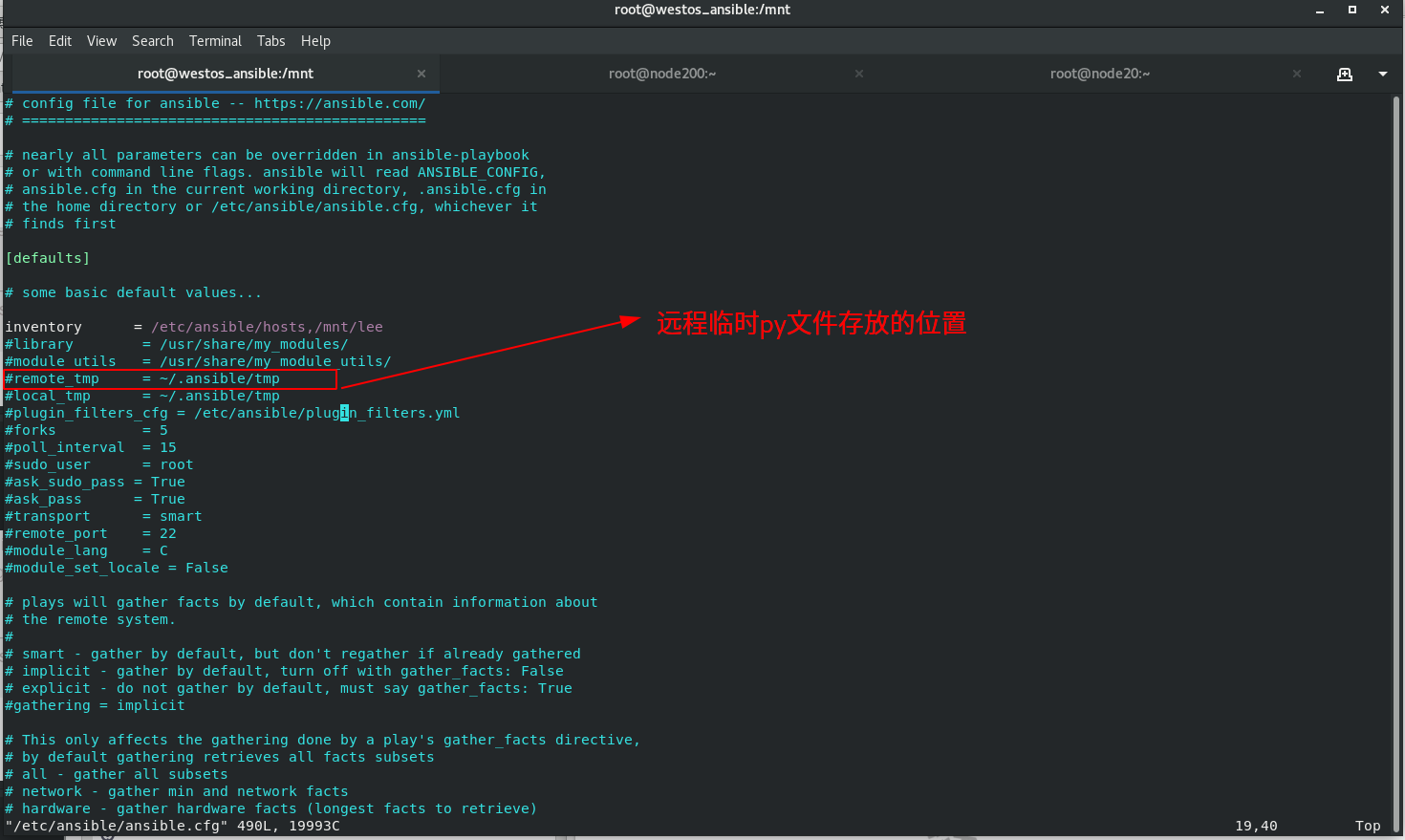Open the Terminal menu

(x=215, y=41)
